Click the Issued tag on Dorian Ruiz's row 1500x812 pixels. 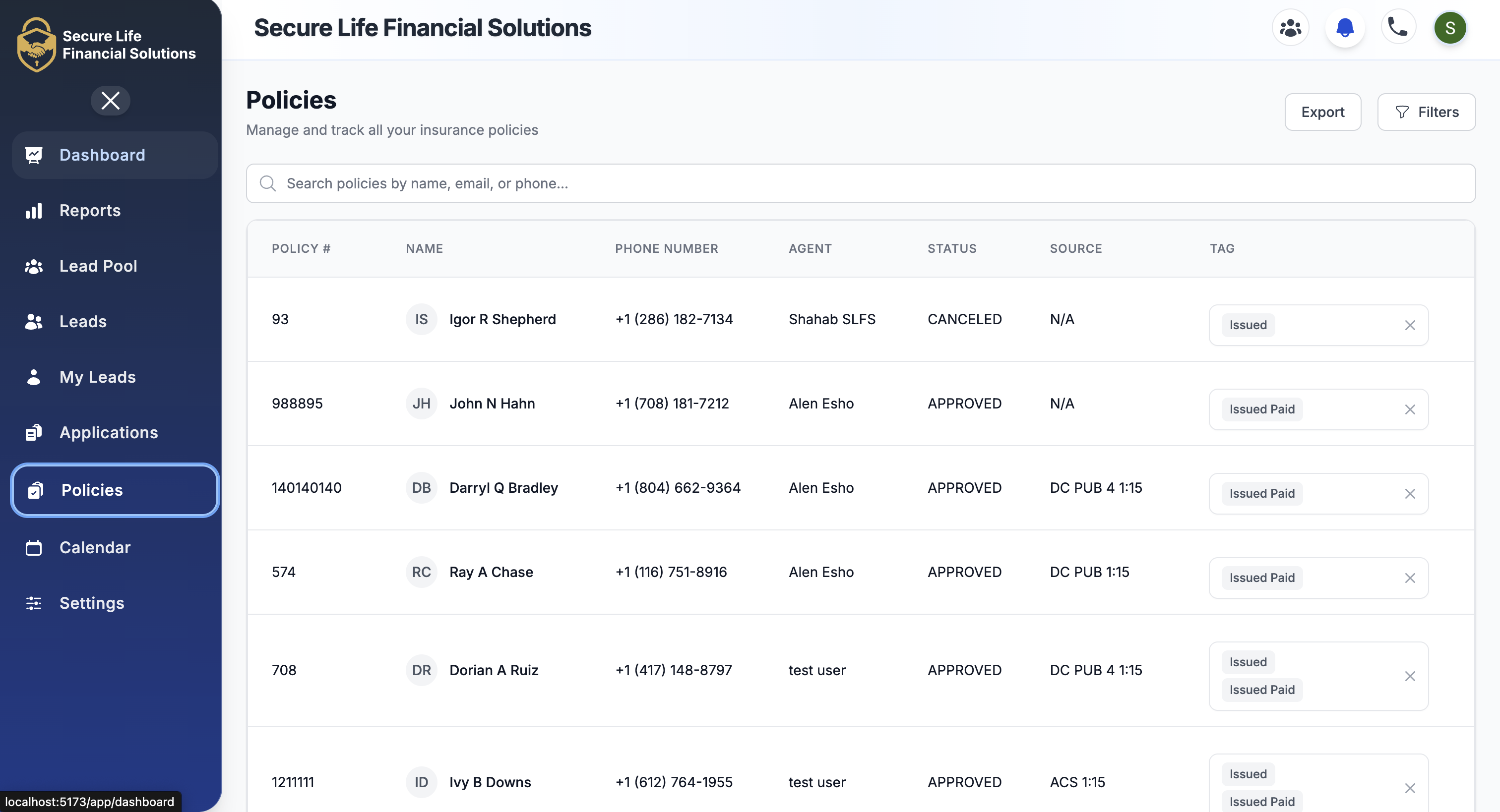(1248, 662)
